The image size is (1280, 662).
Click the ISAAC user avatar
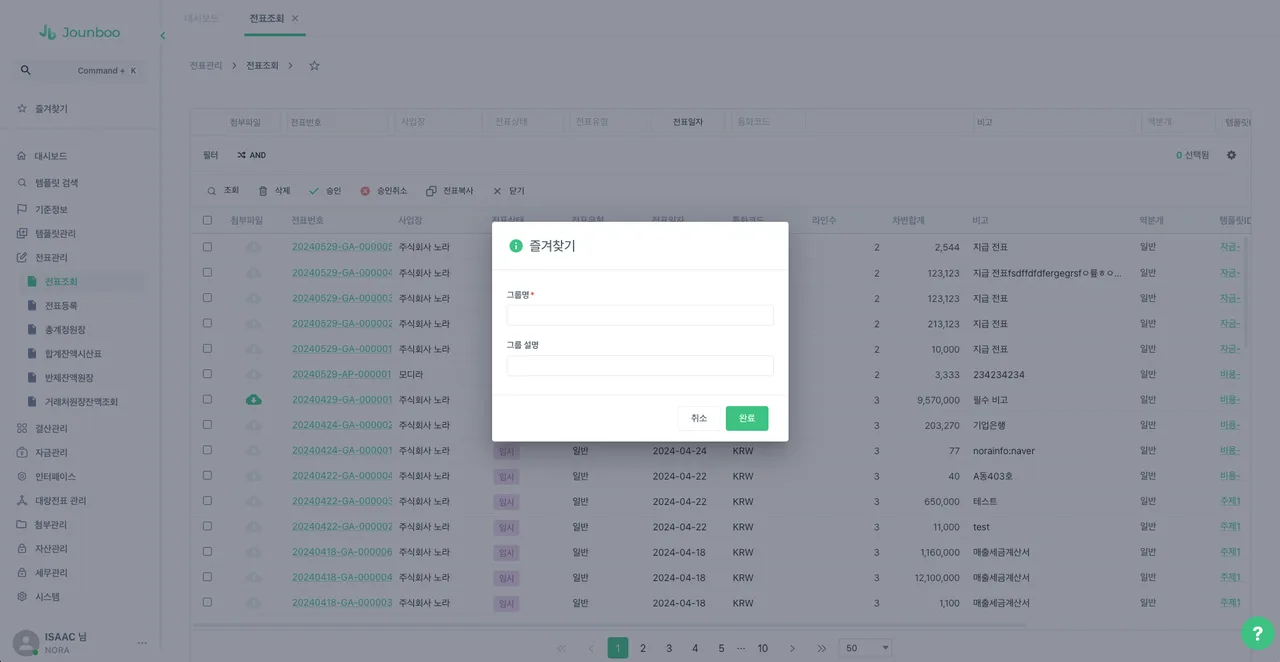26,643
